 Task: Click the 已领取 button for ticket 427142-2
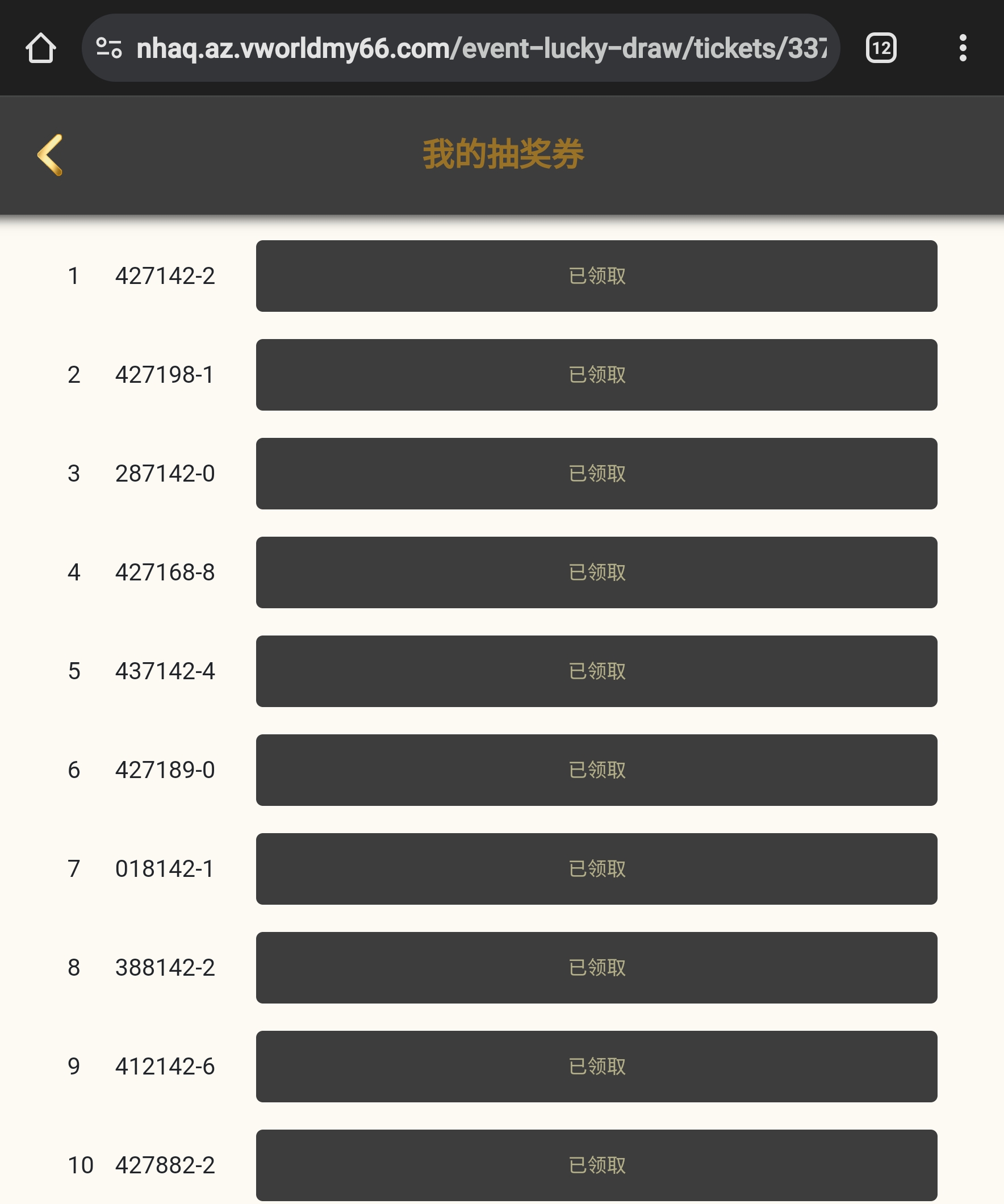[596, 276]
